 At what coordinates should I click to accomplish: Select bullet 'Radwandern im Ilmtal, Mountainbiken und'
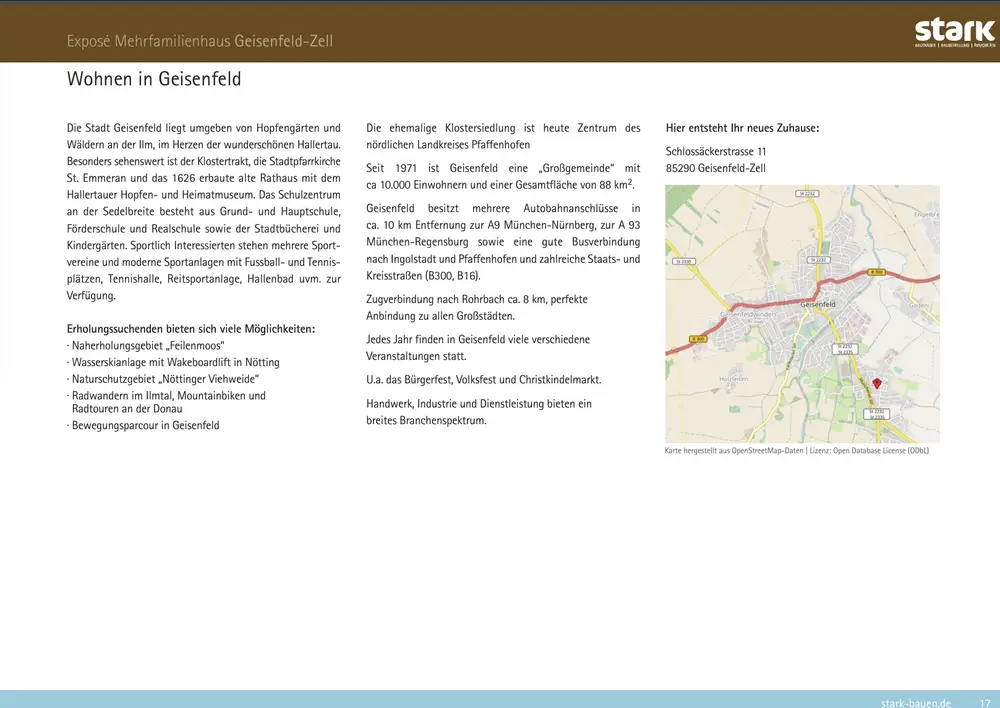[x=166, y=395]
